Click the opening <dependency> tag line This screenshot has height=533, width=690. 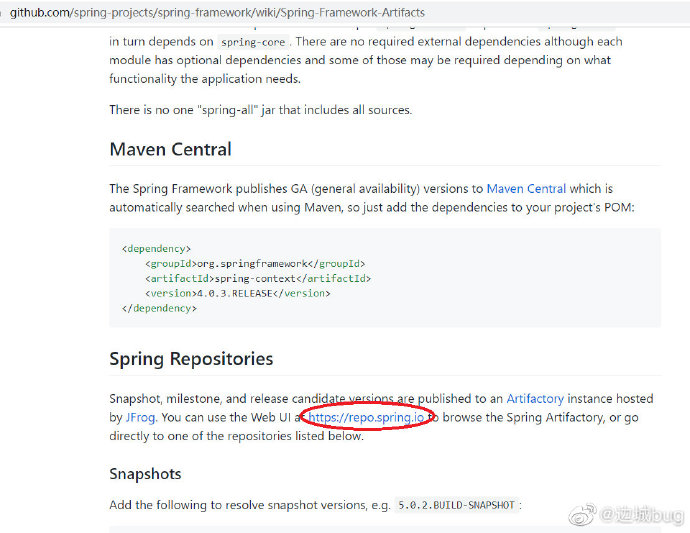pyautogui.click(x=156, y=249)
